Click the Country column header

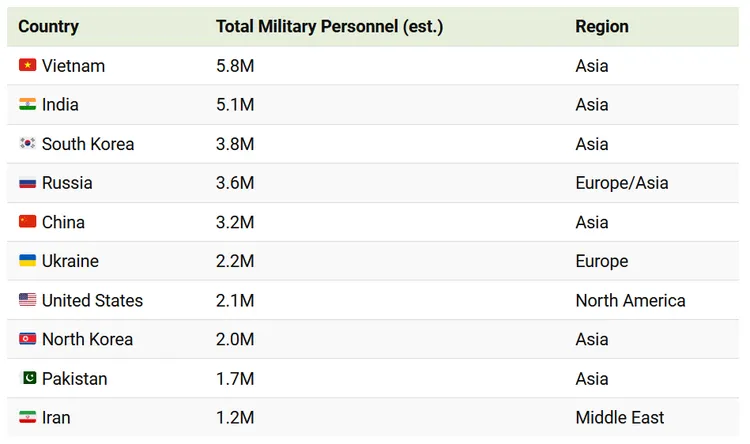[x=48, y=26]
